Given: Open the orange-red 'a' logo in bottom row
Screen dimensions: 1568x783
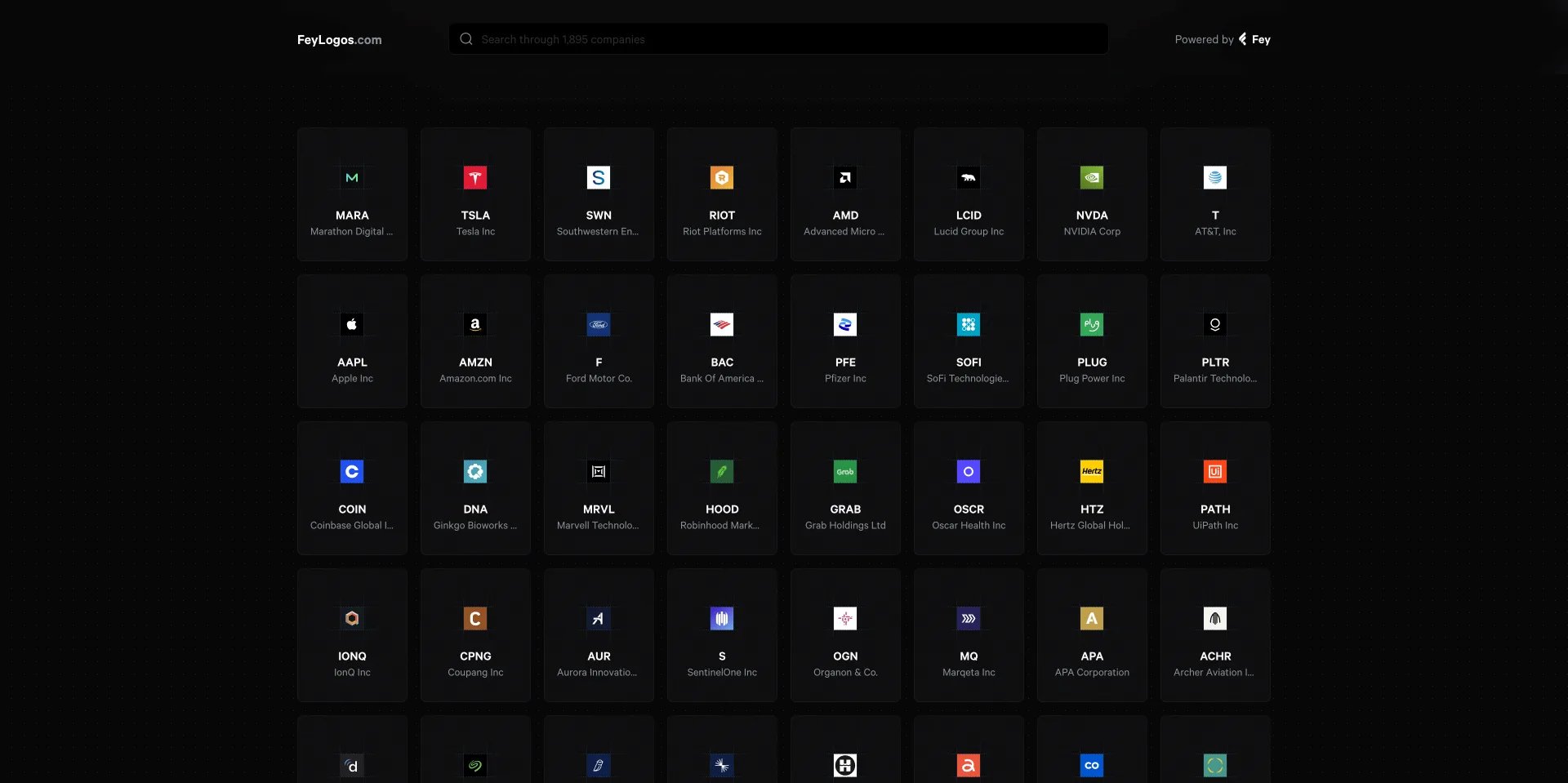Looking at the screenshot, I should coord(969,765).
